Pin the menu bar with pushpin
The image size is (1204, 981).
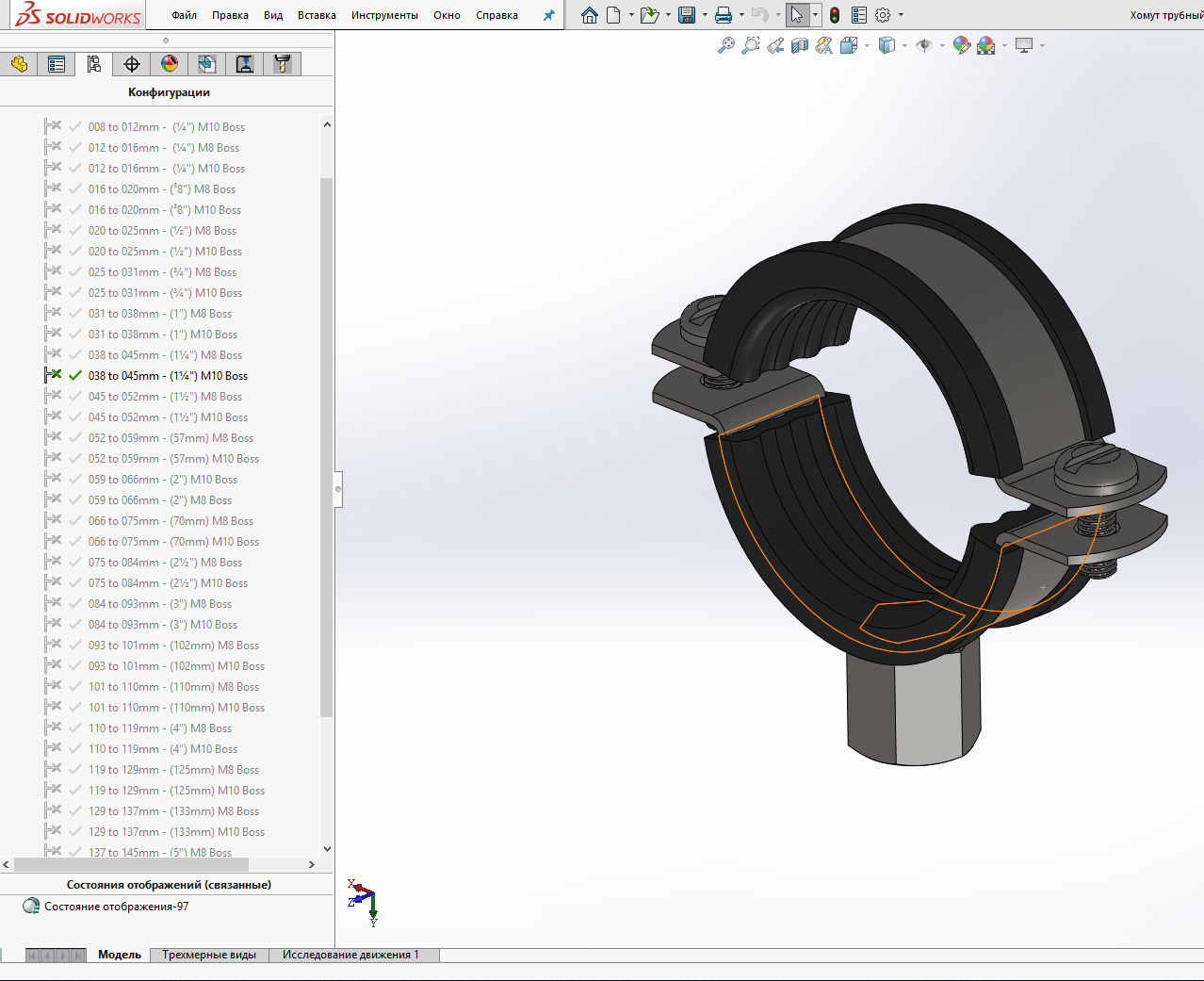click(x=548, y=15)
